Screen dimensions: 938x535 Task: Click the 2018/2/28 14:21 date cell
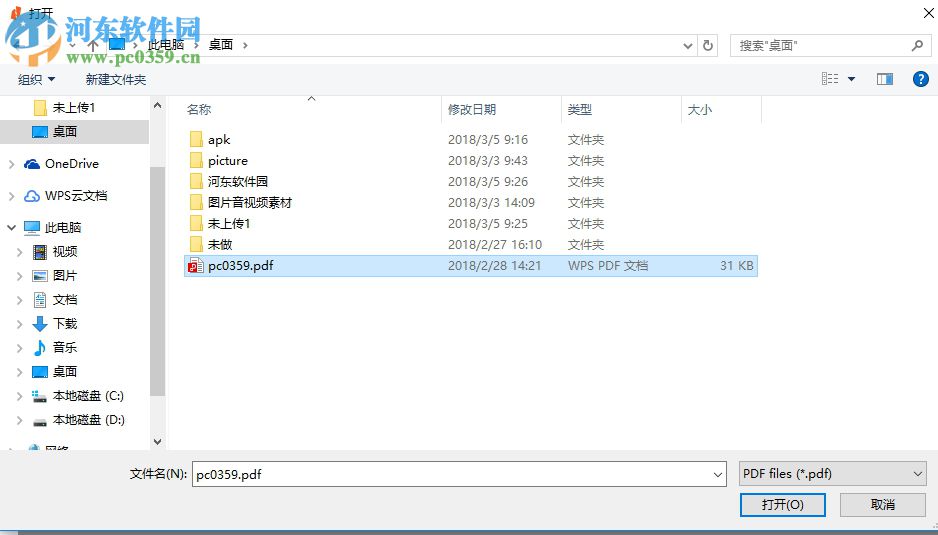[x=494, y=266]
